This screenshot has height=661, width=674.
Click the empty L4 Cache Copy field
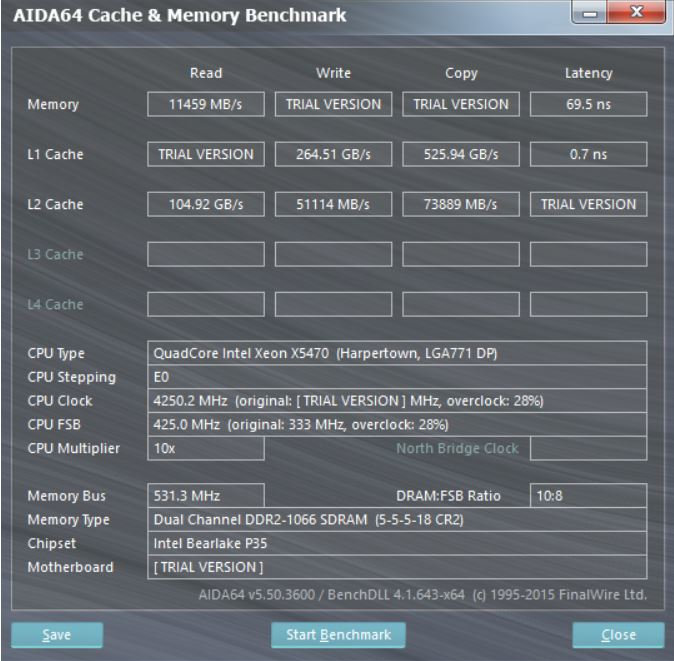[461, 304]
